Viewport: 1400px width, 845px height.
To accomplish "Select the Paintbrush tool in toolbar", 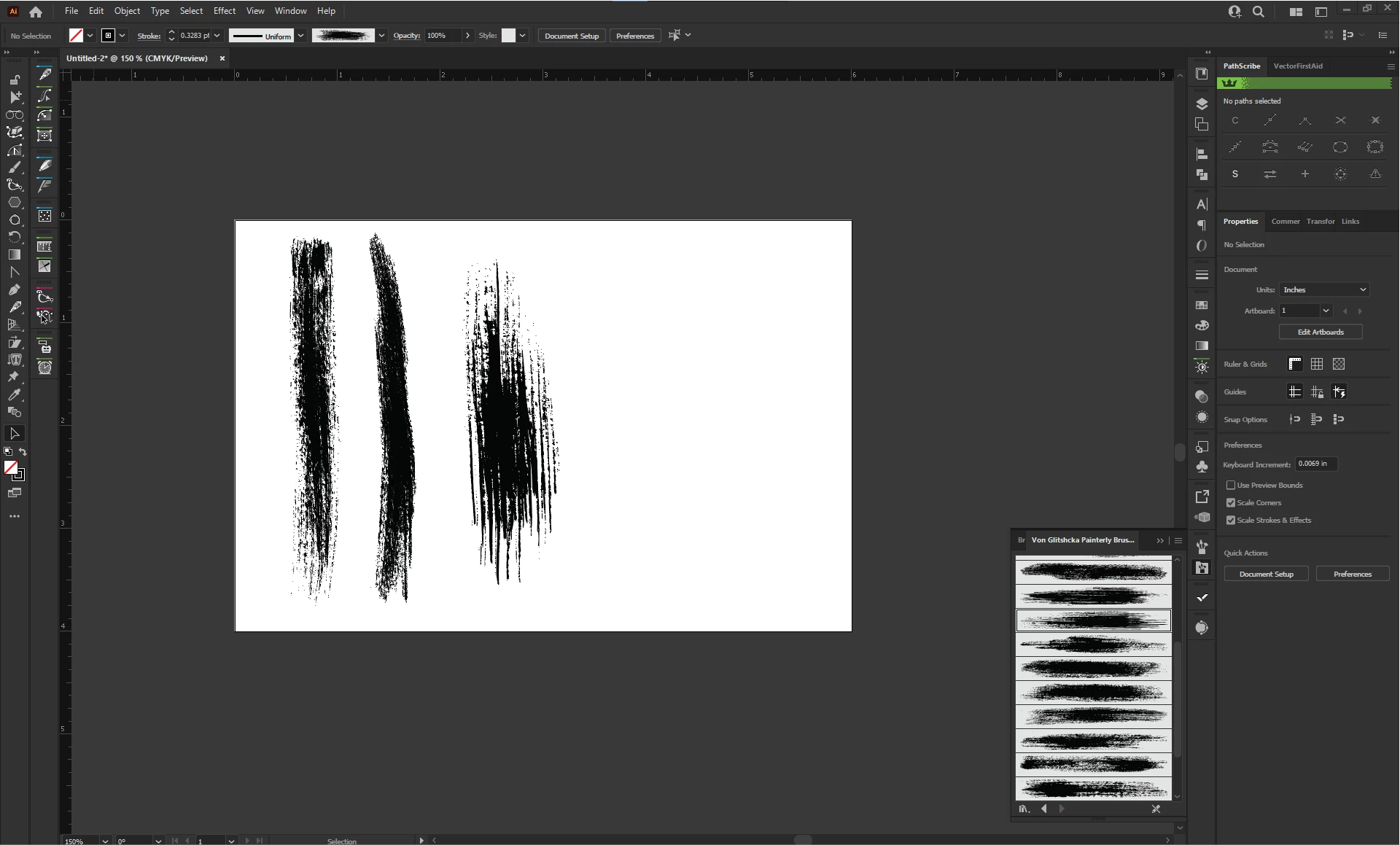I will [15, 167].
